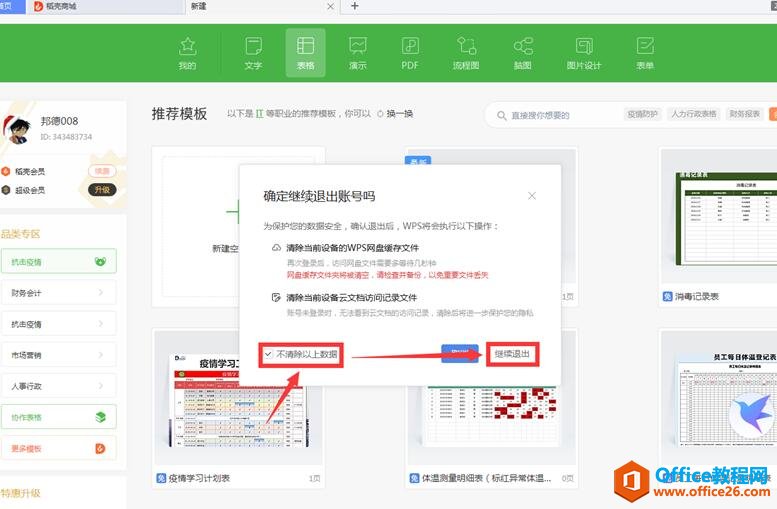Click the 消毒记录表 template title
This screenshot has height=509, width=777.
click(697, 296)
